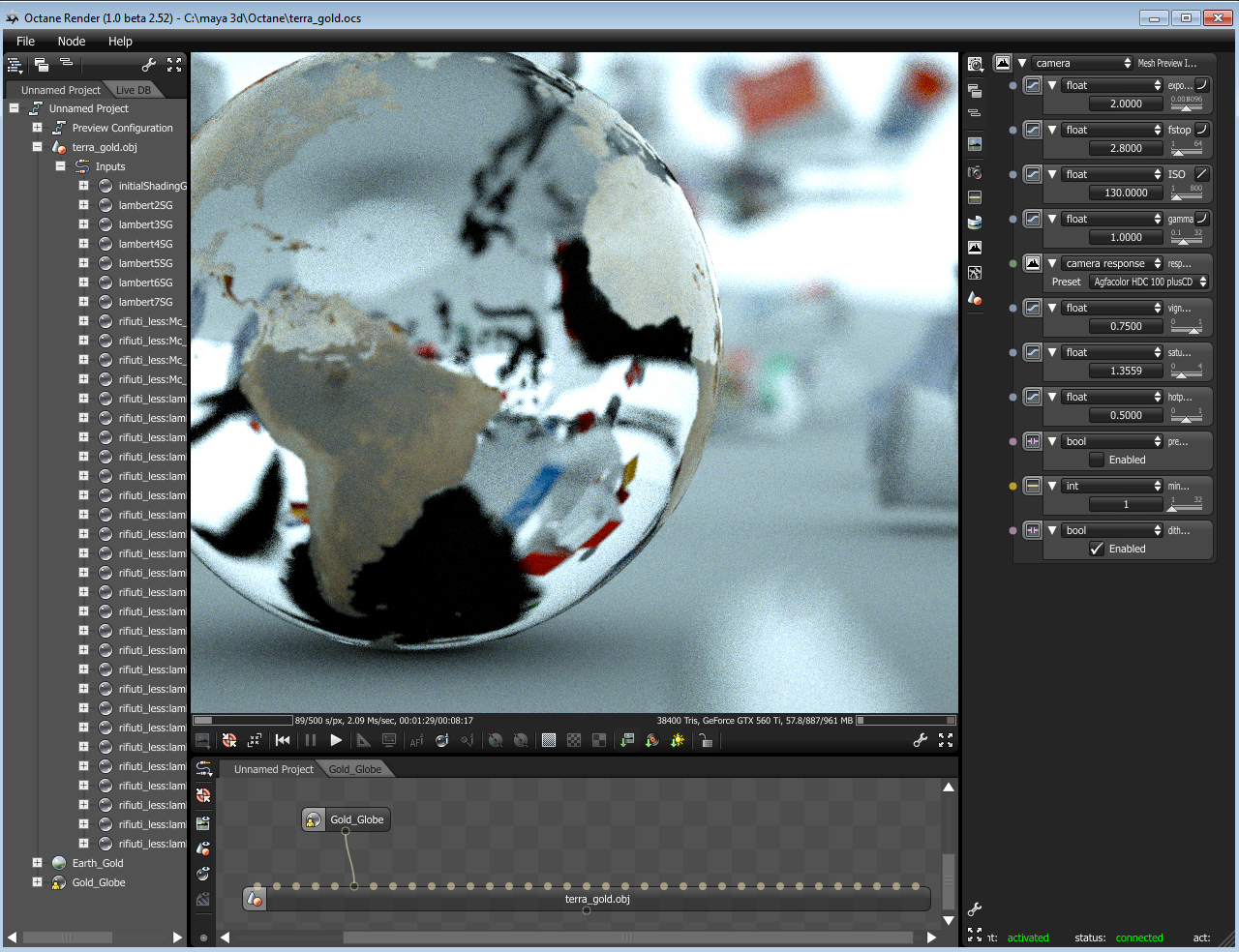The width and height of the screenshot is (1239, 952).
Task: Maximize the outliner panel with fullscreen icon
Action: tap(174, 65)
